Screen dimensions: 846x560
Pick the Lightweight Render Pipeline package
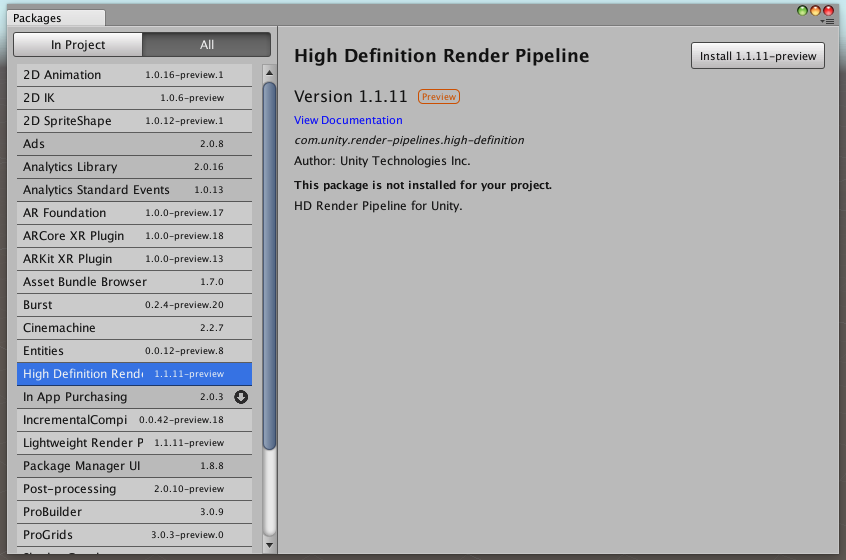(x=134, y=443)
